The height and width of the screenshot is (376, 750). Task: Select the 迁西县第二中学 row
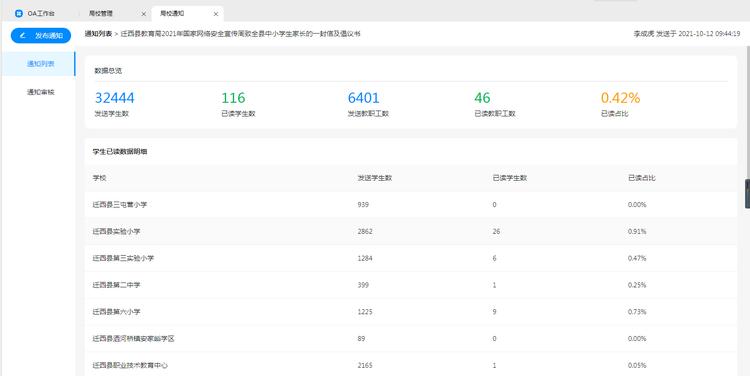pyautogui.click(x=410, y=285)
